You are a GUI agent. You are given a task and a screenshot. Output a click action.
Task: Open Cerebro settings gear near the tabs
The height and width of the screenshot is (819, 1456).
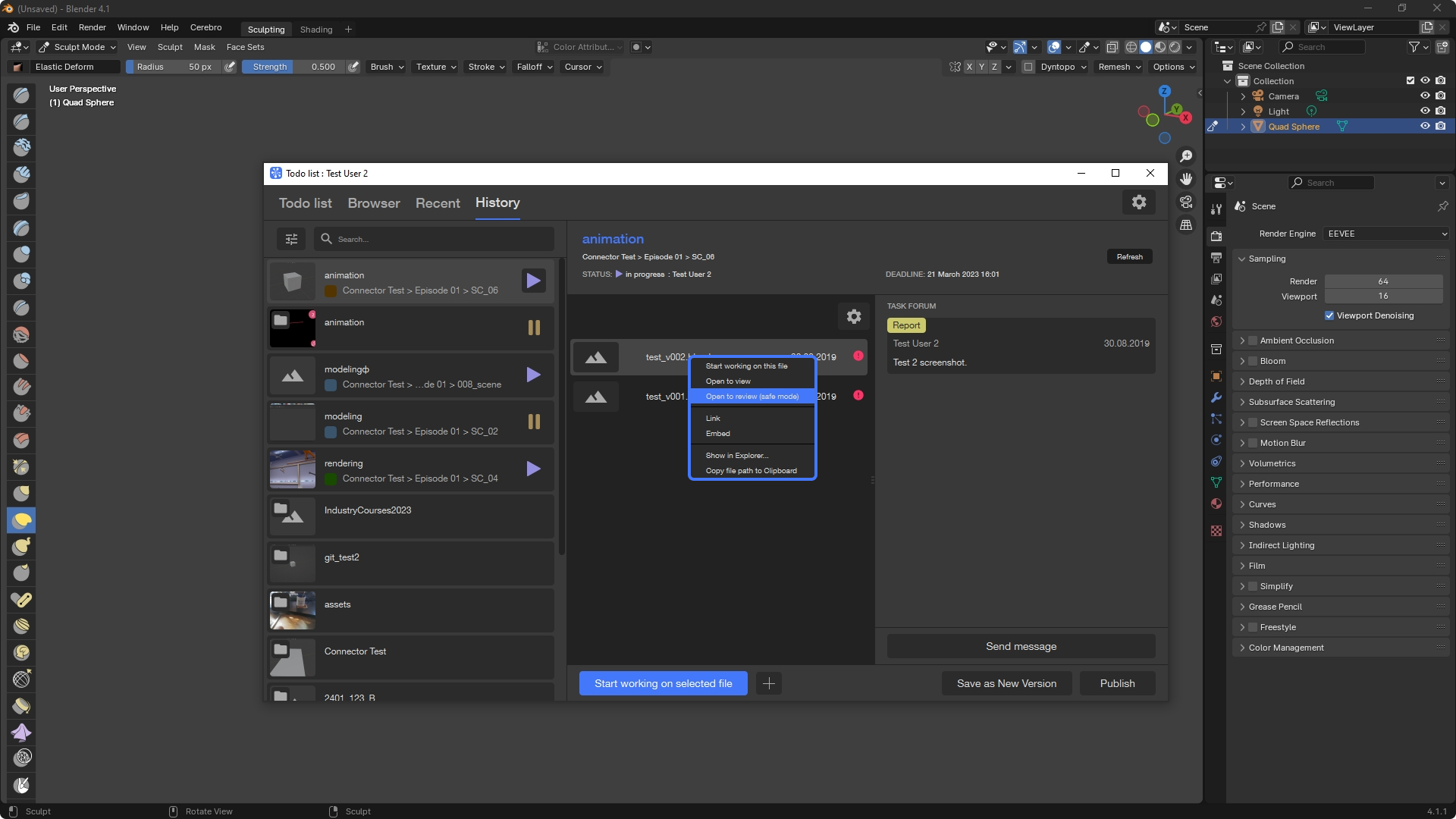[1139, 202]
